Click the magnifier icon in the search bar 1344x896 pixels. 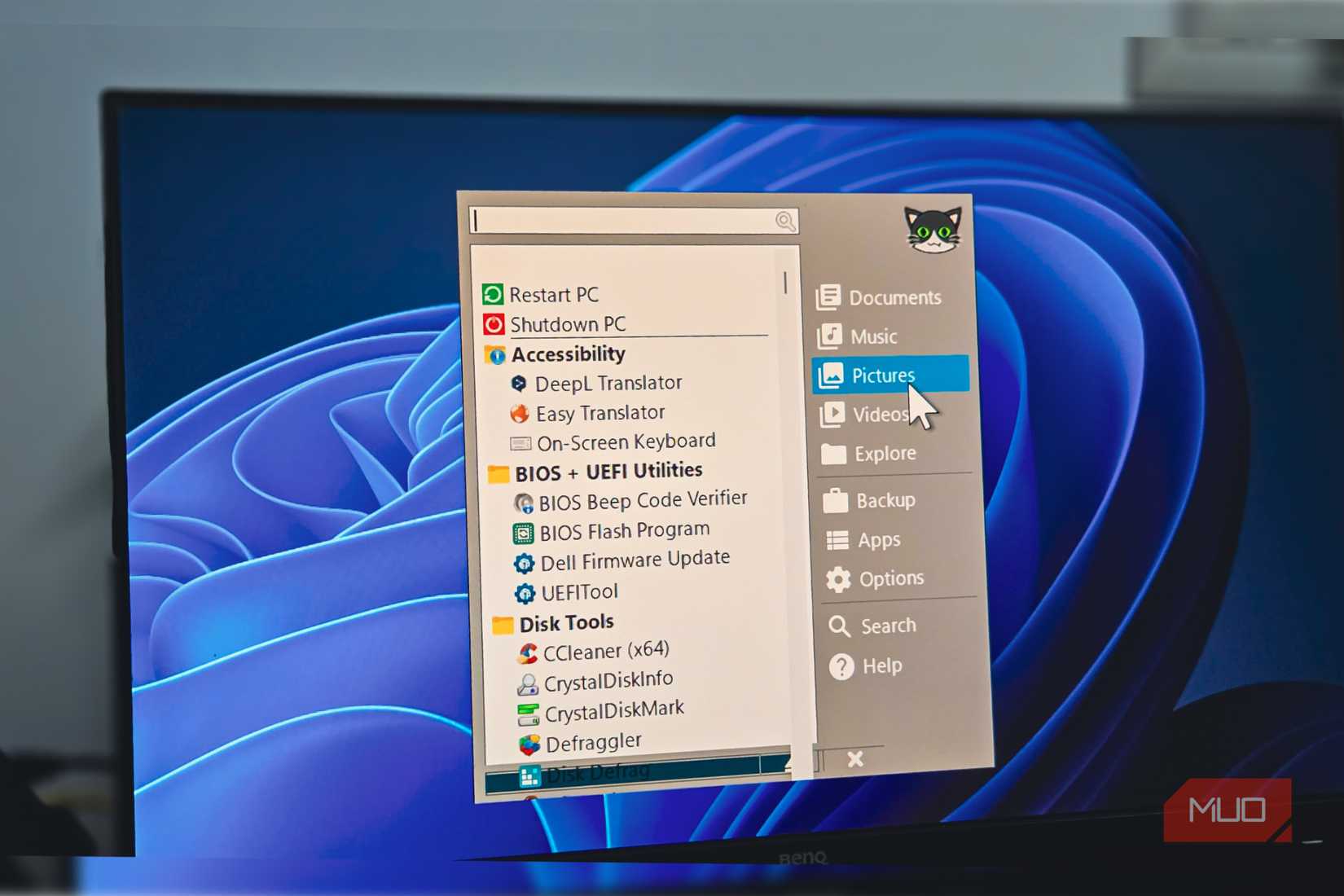784,221
